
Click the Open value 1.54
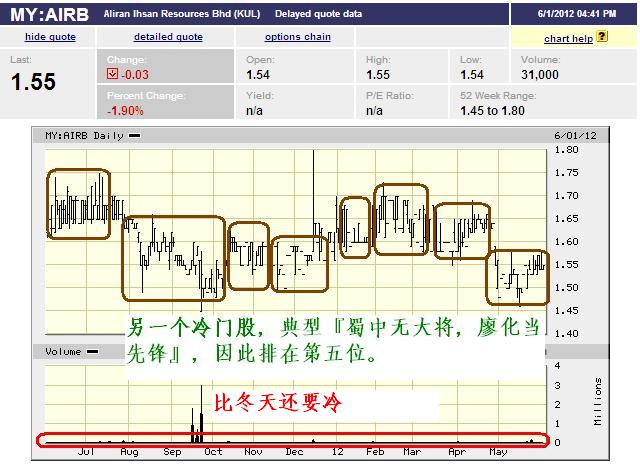coord(258,75)
